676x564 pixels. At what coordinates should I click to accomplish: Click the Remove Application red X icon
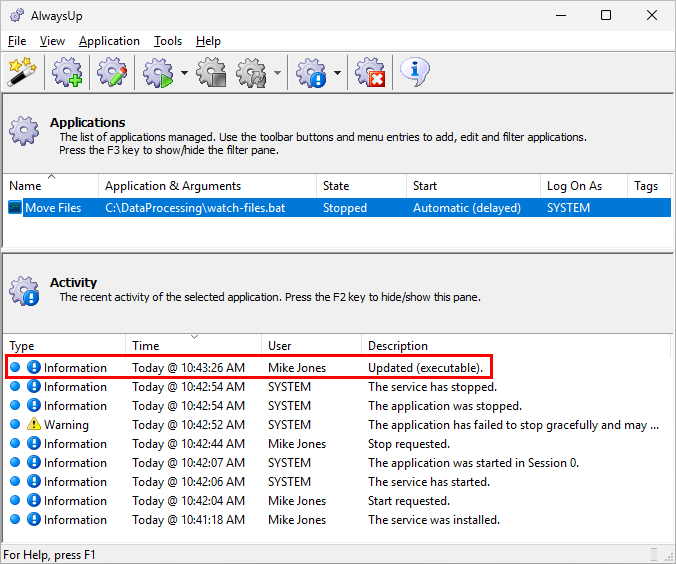(370, 72)
